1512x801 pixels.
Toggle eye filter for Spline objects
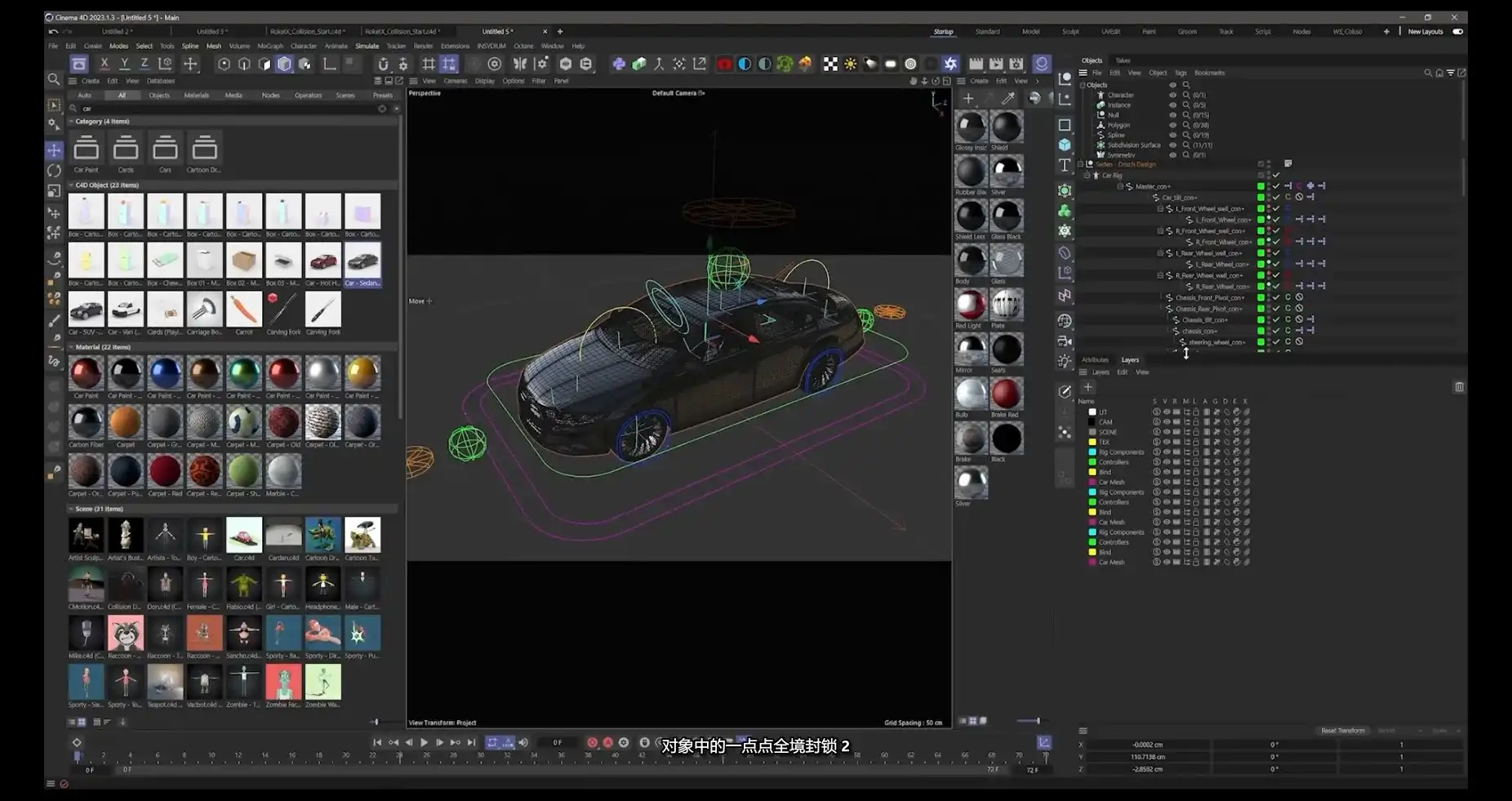(1173, 135)
